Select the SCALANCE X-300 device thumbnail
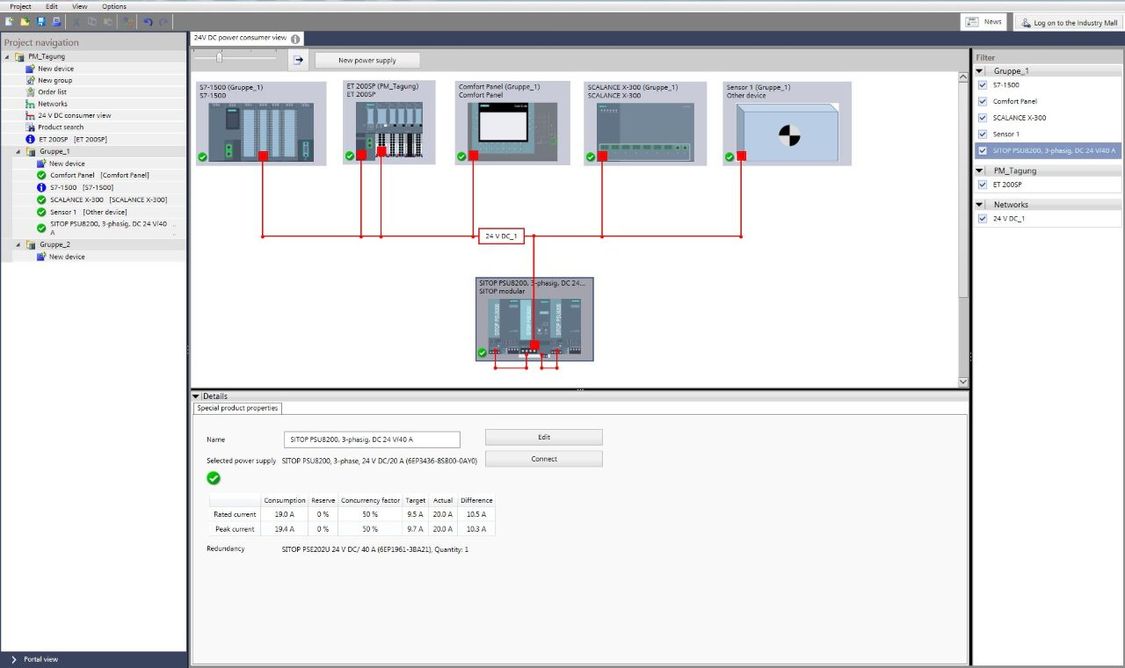The image size is (1125, 668). tap(645, 123)
